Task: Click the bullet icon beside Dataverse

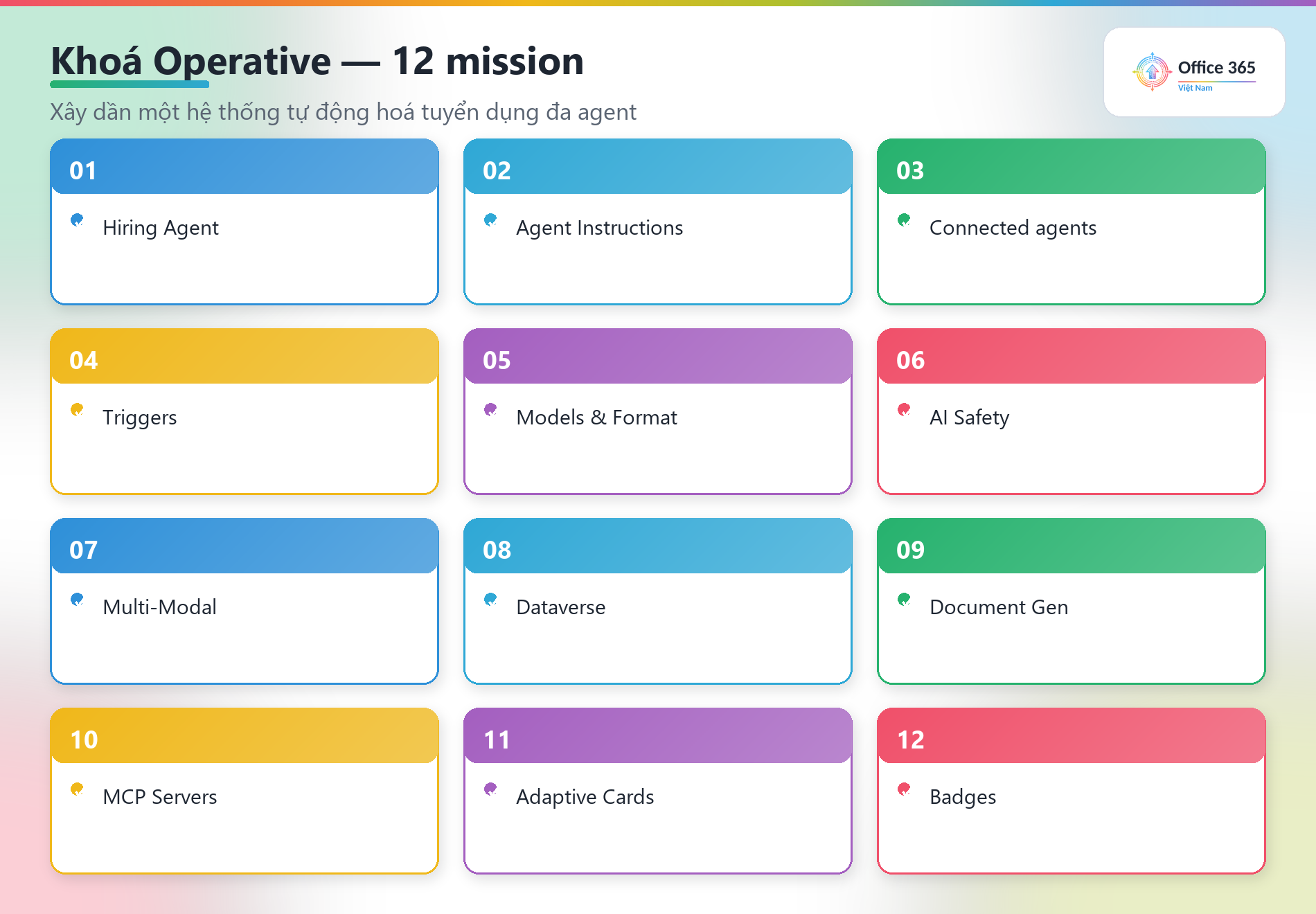Action: click(x=490, y=600)
